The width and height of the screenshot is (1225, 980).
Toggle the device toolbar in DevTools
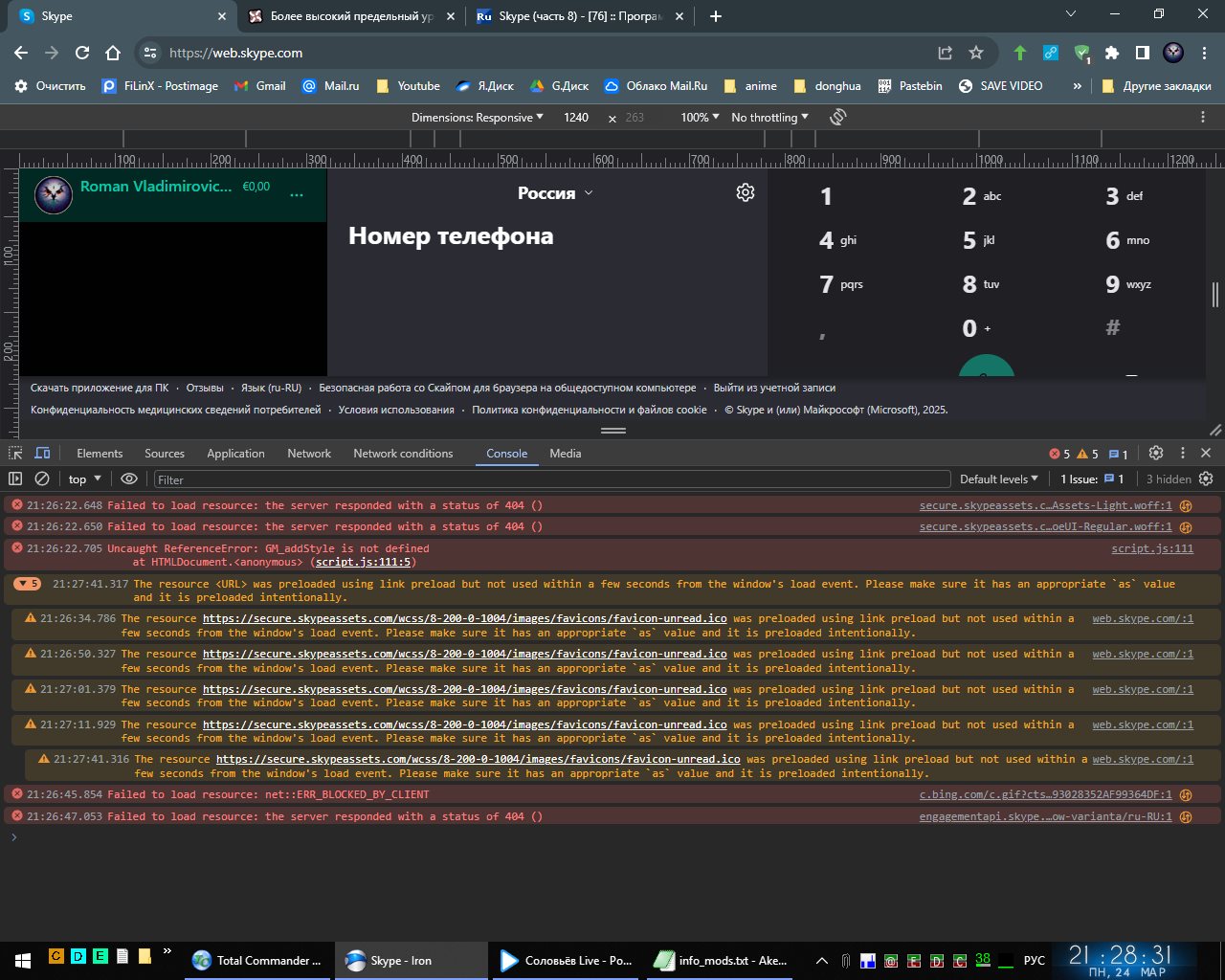pyautogui.click(x=43, y=453)
